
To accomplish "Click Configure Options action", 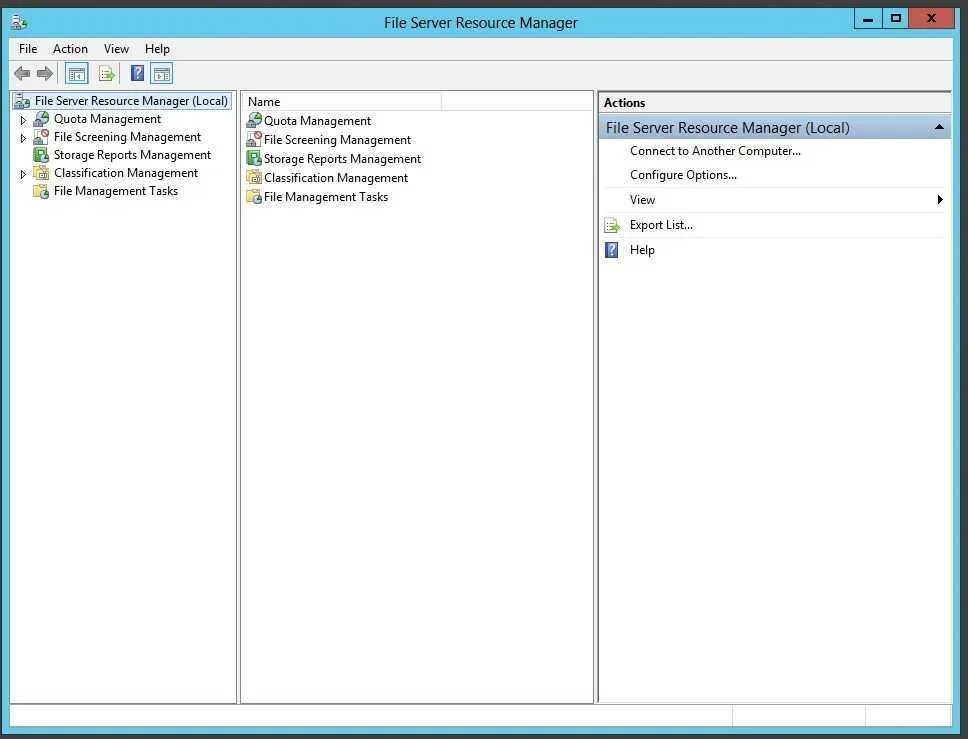I will point(683,175).
